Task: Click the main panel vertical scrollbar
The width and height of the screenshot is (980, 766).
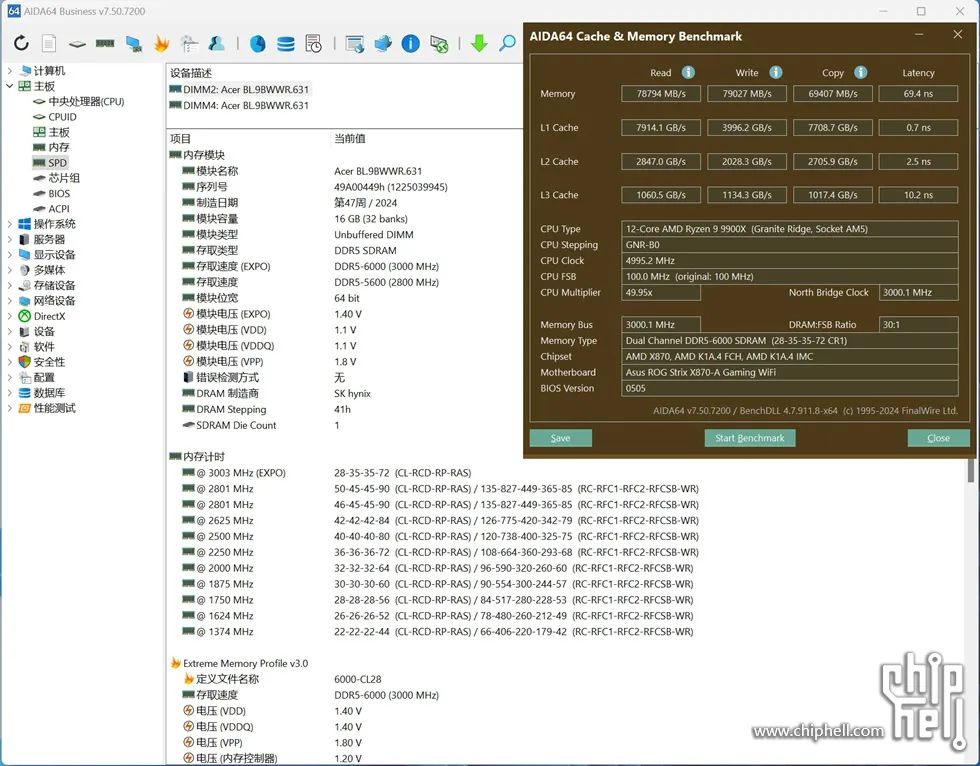Action: [971, 470]
